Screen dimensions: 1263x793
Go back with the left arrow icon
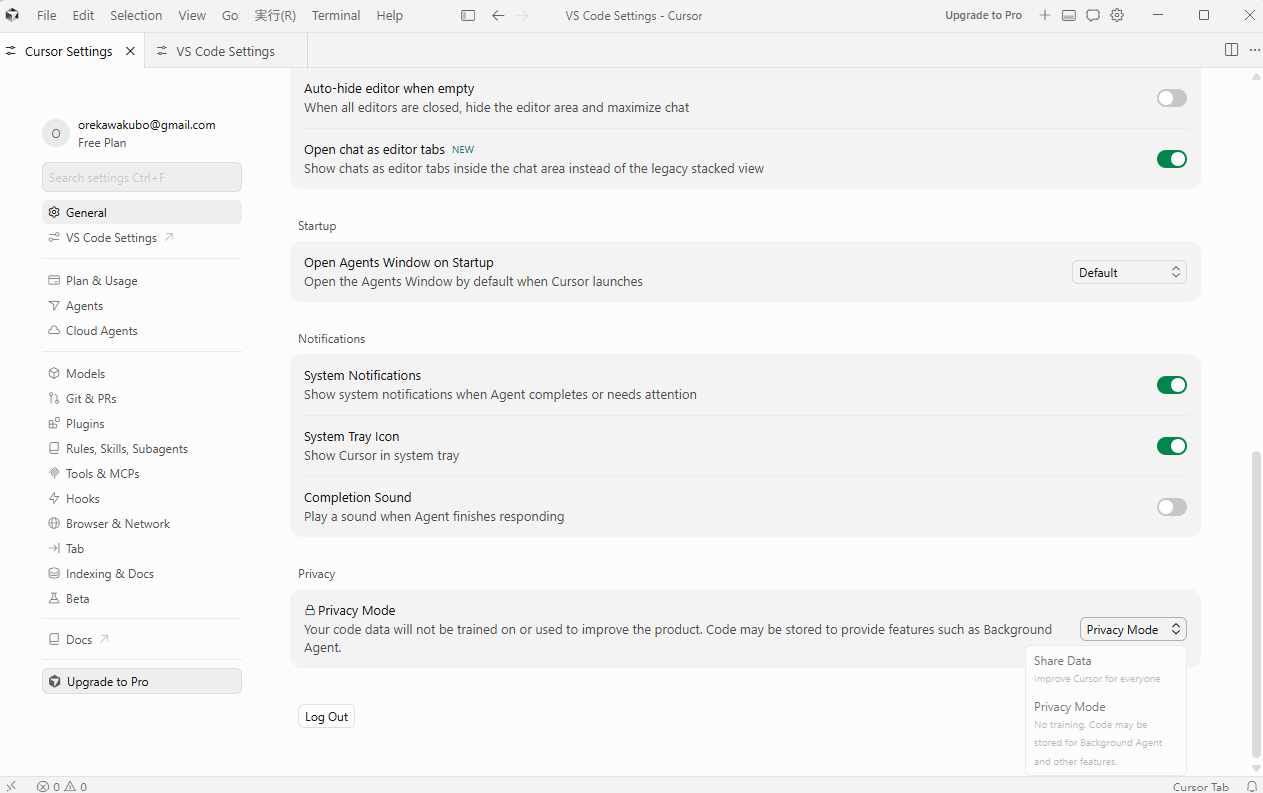(x=498, y=15)
